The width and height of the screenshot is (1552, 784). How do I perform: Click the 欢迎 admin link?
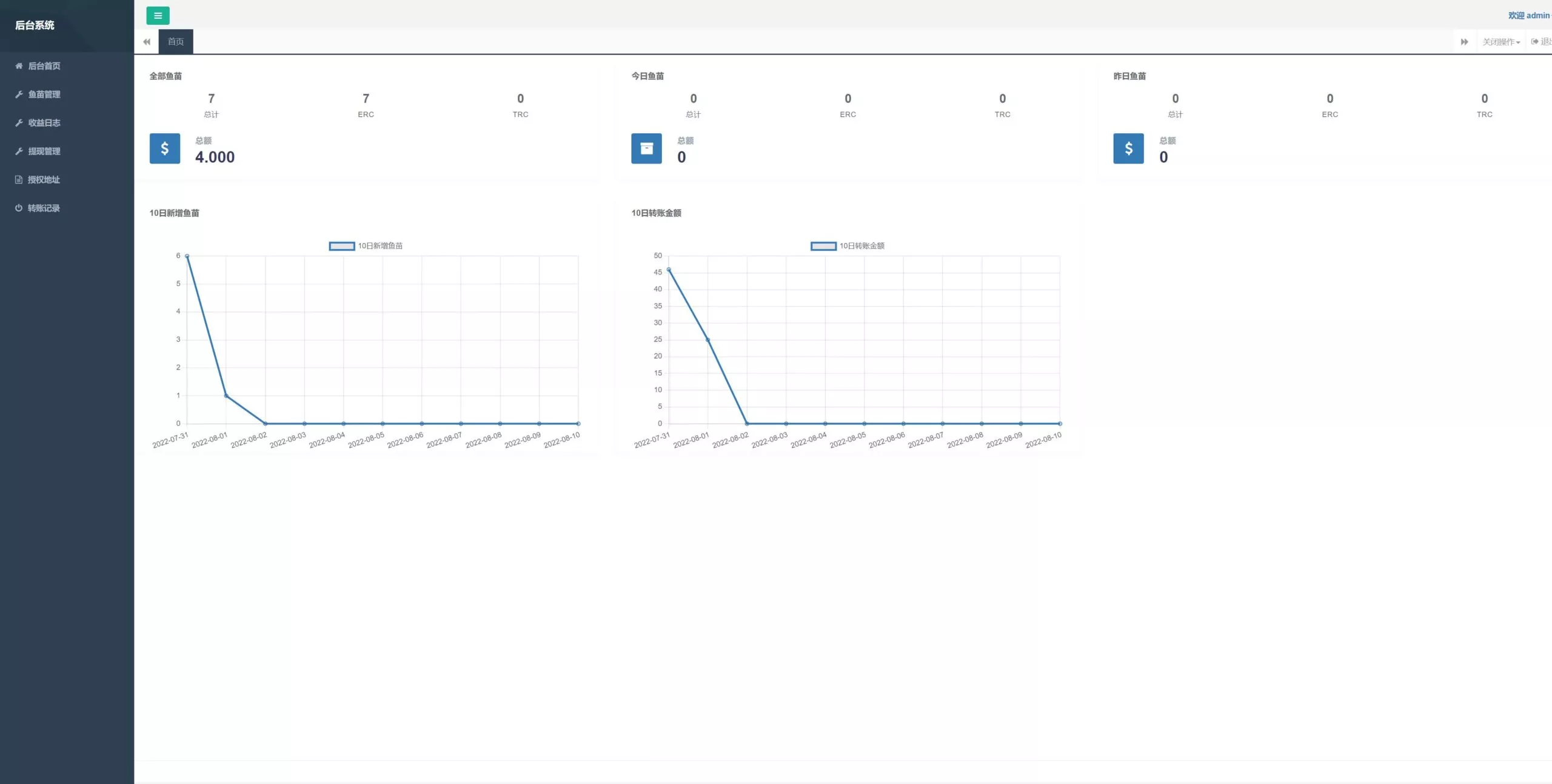pos(1528,16)
